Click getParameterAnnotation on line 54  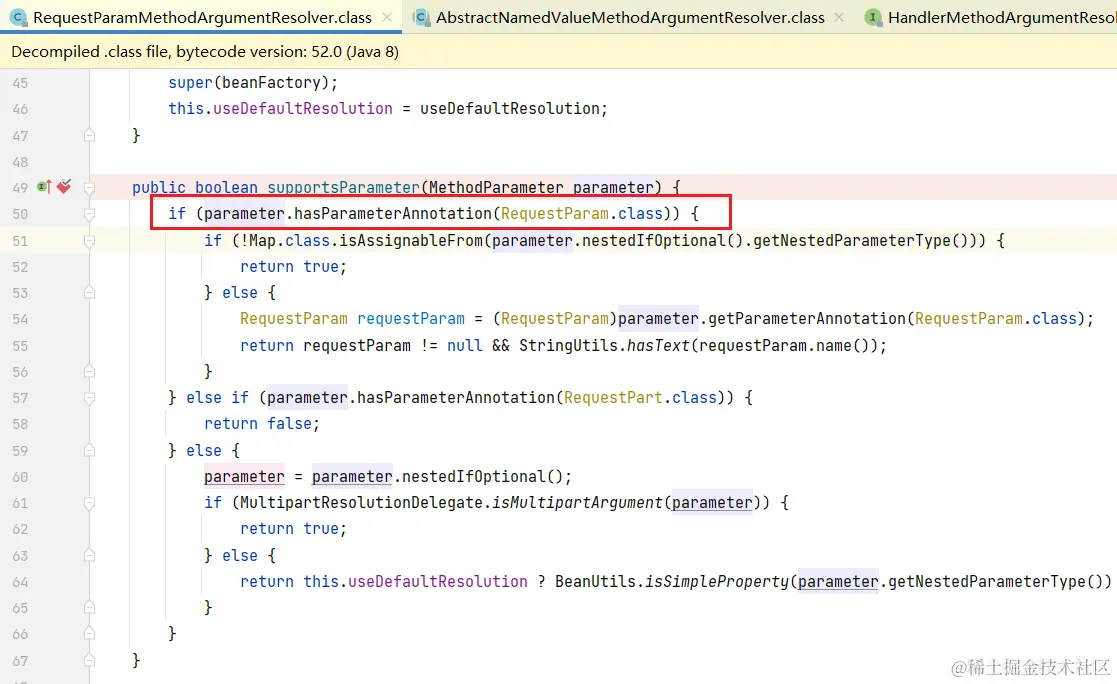(x=806, y=318)
